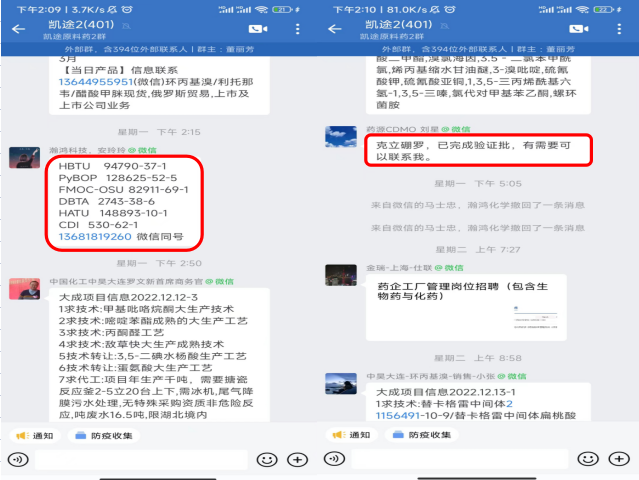Tap 药源CDMO 刘星 blue sky avatar
The height and width of the screenshot is (480, 639).
click(341, 137)
